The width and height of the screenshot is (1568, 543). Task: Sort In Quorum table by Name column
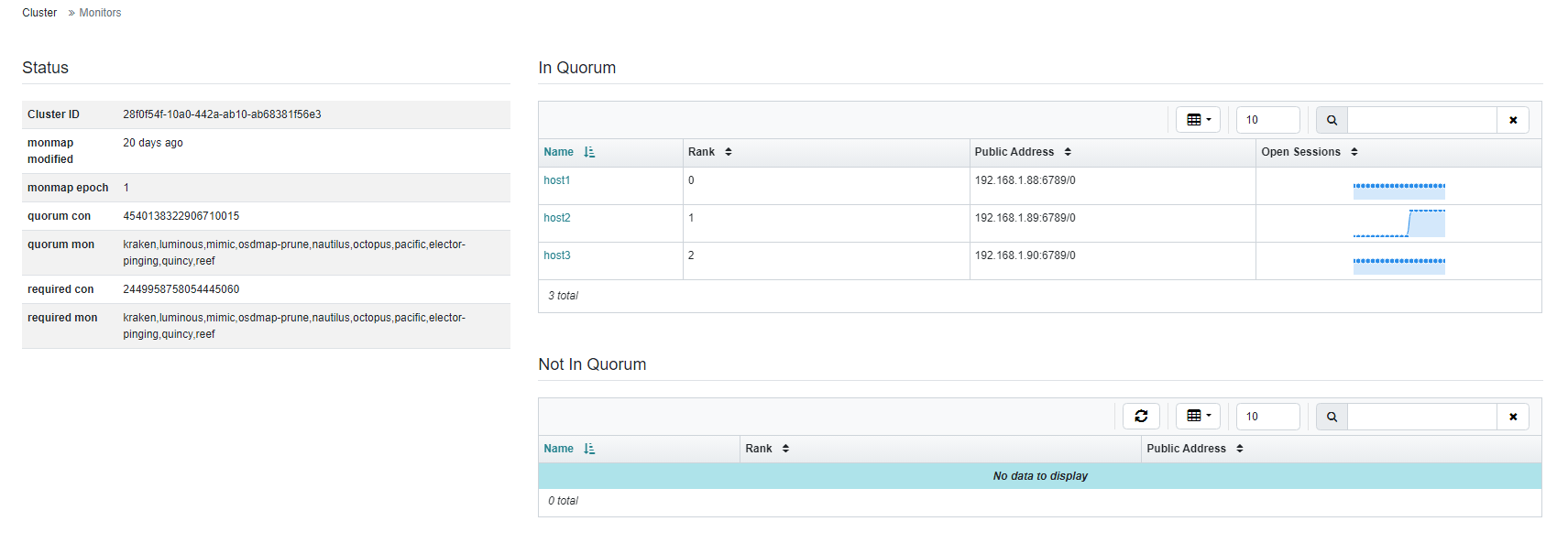coord(569,152)
